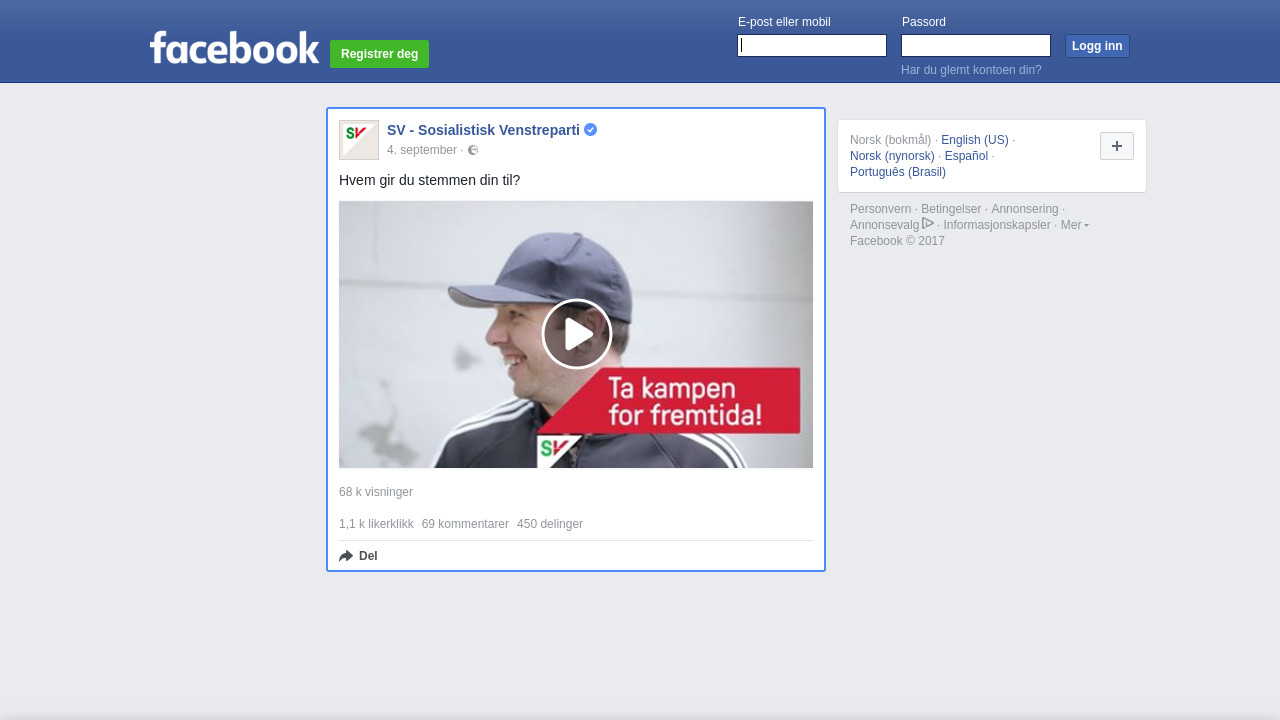Click 69 kommentarer count
1280x720 pixels.
pyautogui.click(x=465, y=524)
